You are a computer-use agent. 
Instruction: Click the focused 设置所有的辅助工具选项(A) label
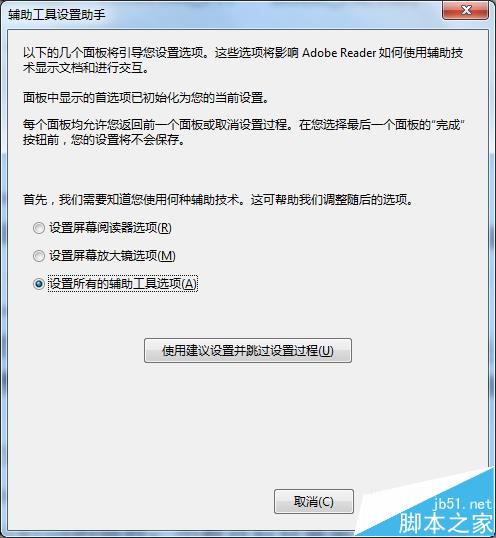click(123, 284)
